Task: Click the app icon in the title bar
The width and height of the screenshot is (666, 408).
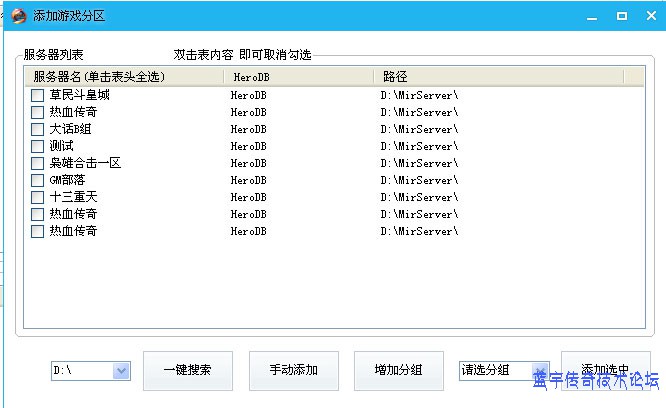Action: pos(18,16)
